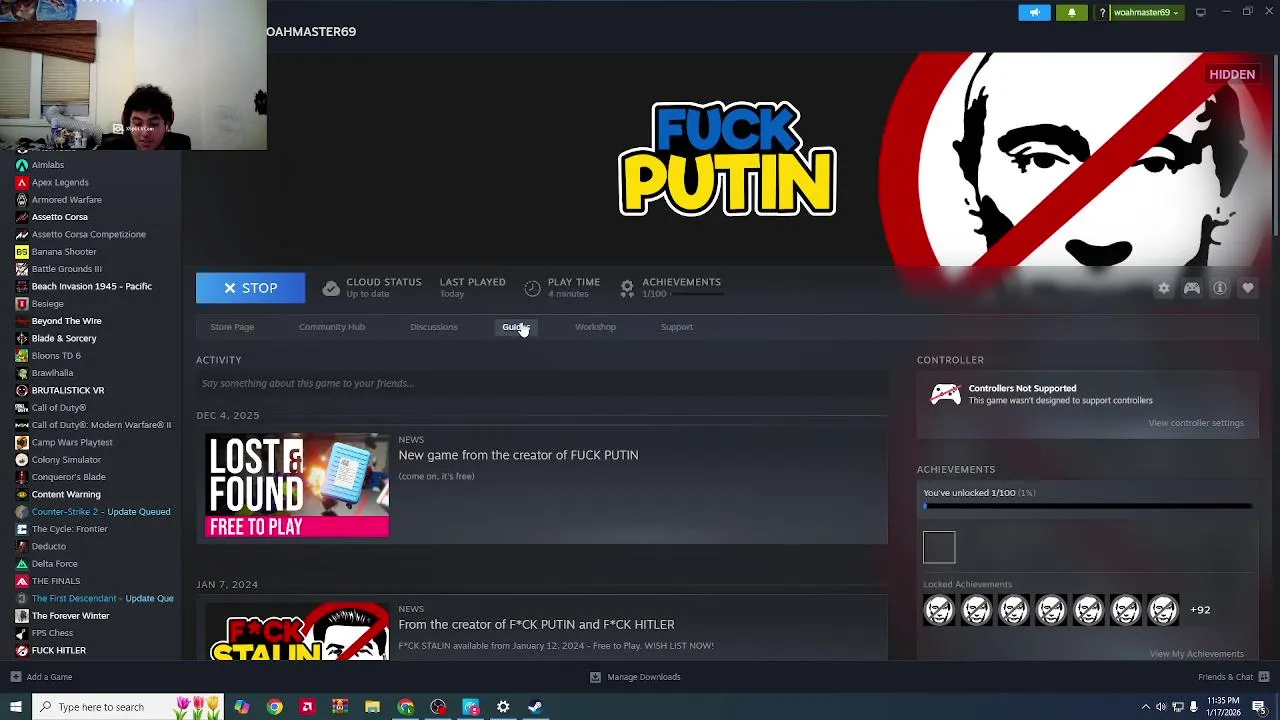Open Friends & Chat
Screen dimensions: 1280x720
[x=1234, y=677]
